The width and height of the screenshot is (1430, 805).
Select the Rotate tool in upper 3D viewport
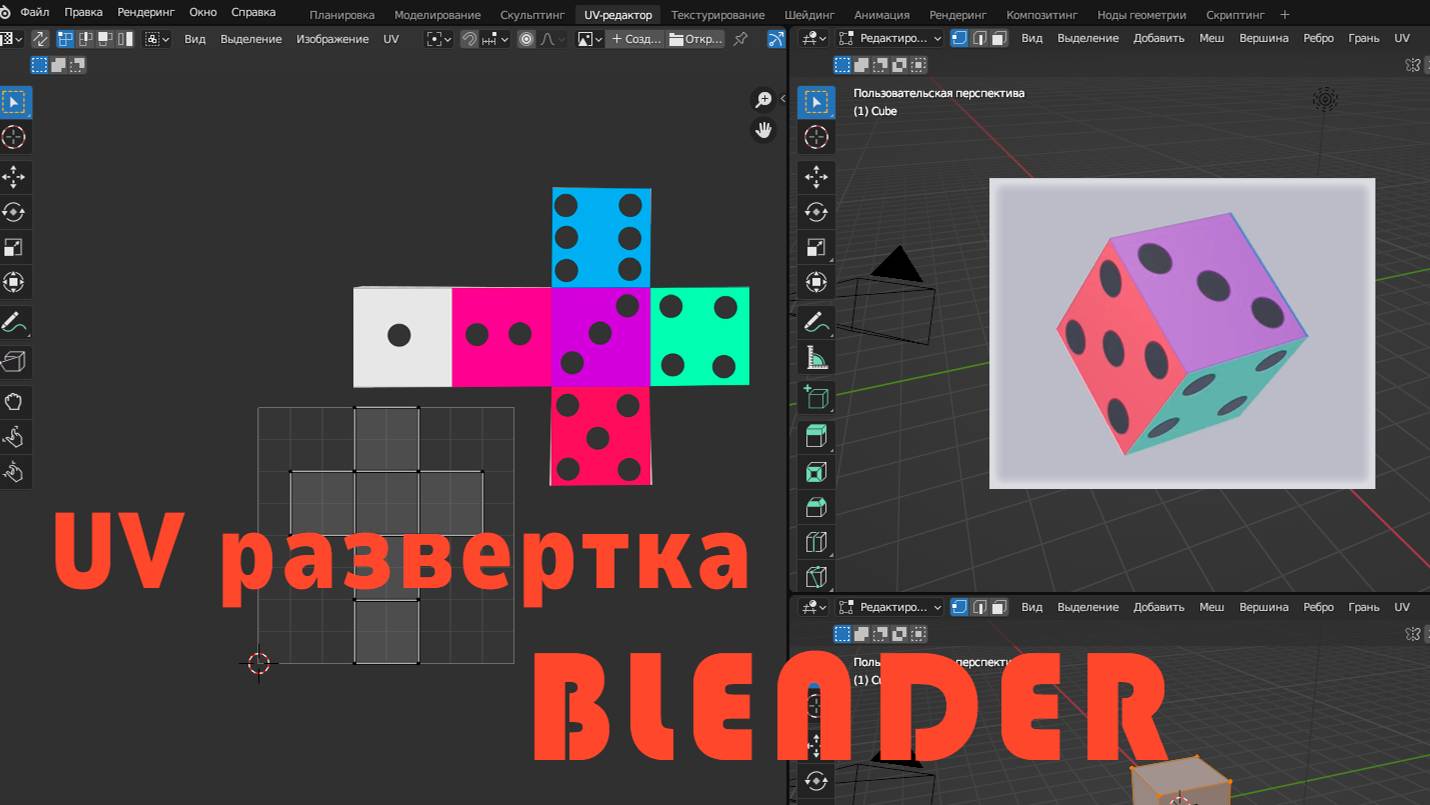coord(816,212)
